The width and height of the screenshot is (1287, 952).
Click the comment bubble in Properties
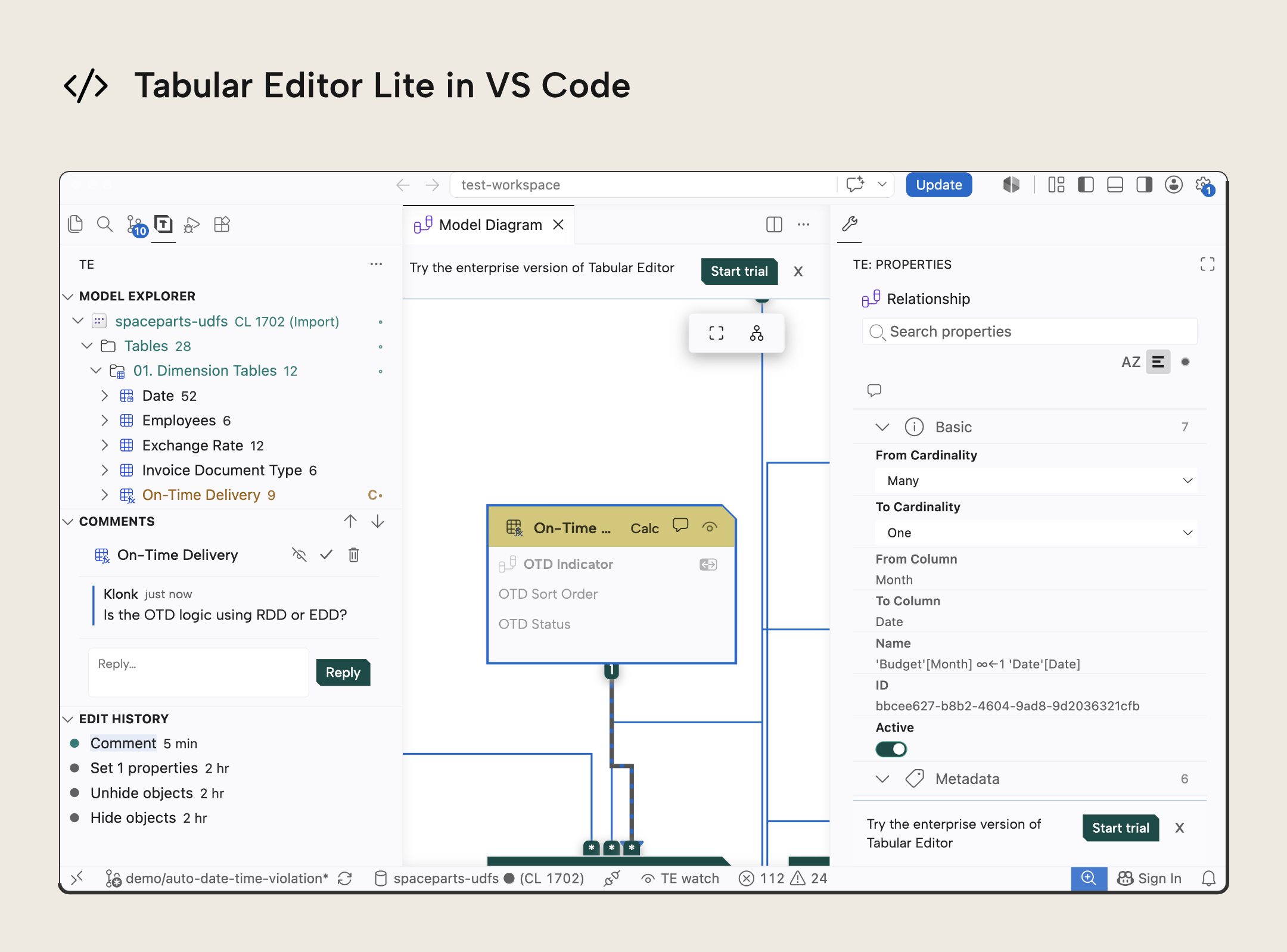874,390
